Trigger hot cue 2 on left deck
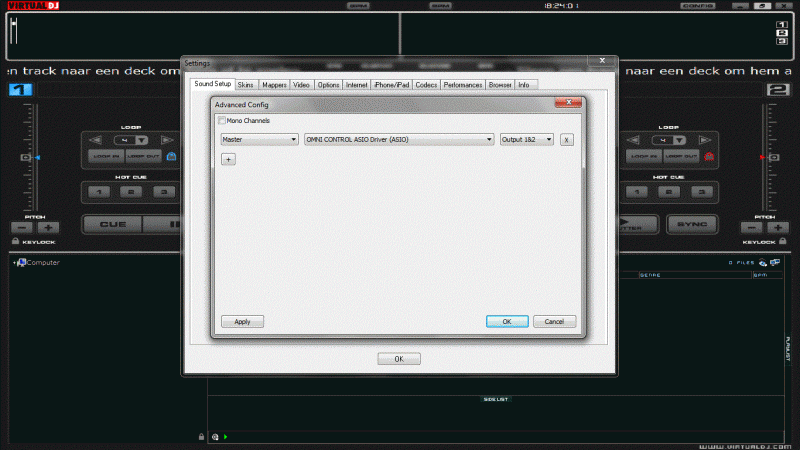The width and height of the screenshot is (800, 450). [x=131, y=192]
